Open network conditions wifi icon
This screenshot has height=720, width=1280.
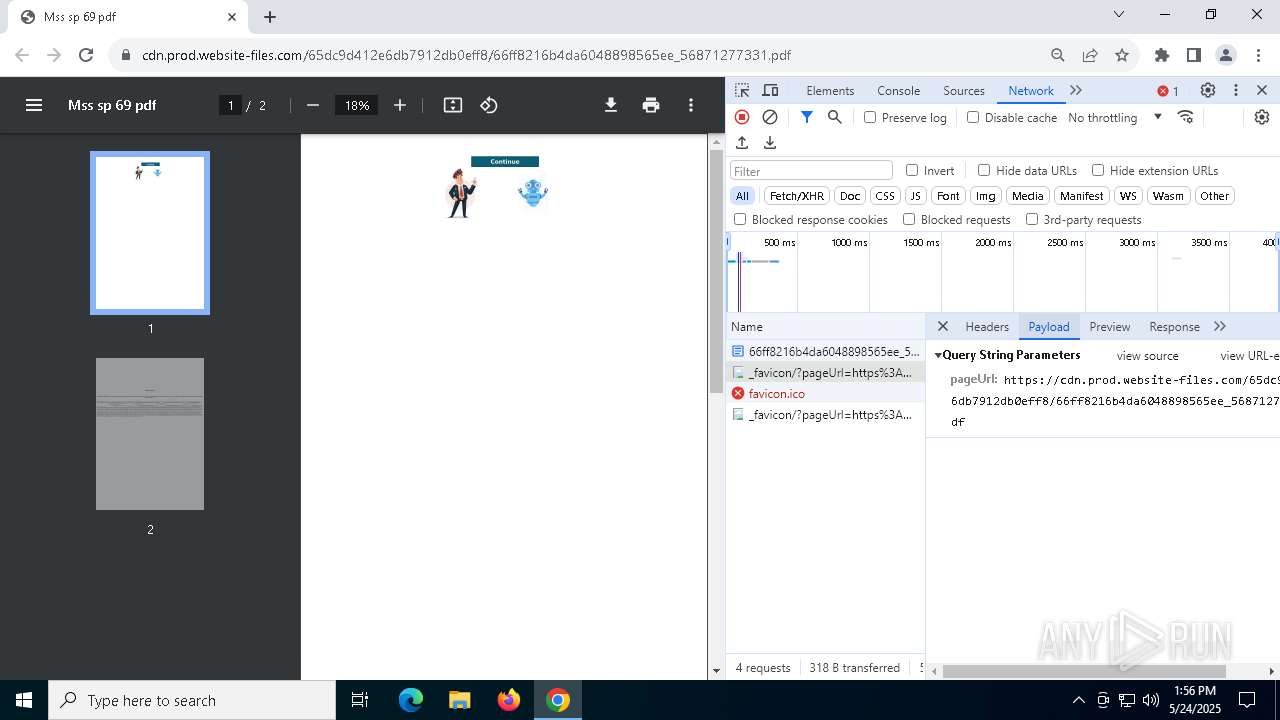tap(1186, 117)
